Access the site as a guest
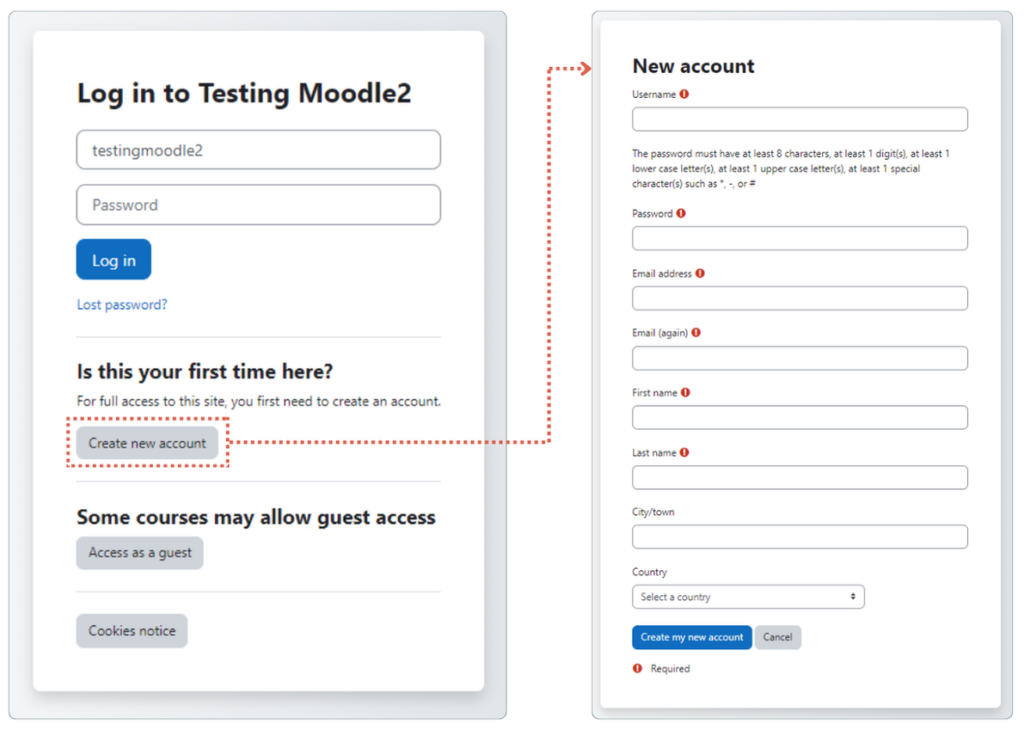This screenshot has height=730, width=1024. (x=139, y=552)
